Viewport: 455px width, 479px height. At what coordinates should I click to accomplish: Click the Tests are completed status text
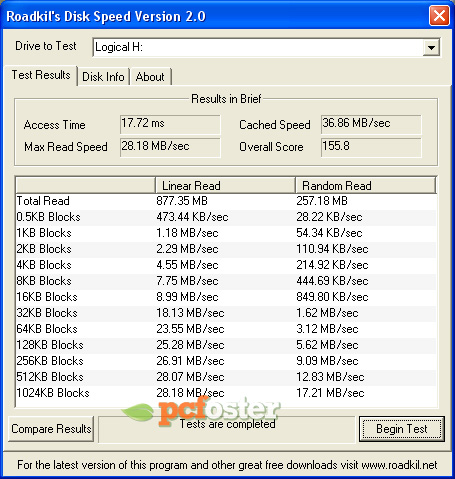228,424
